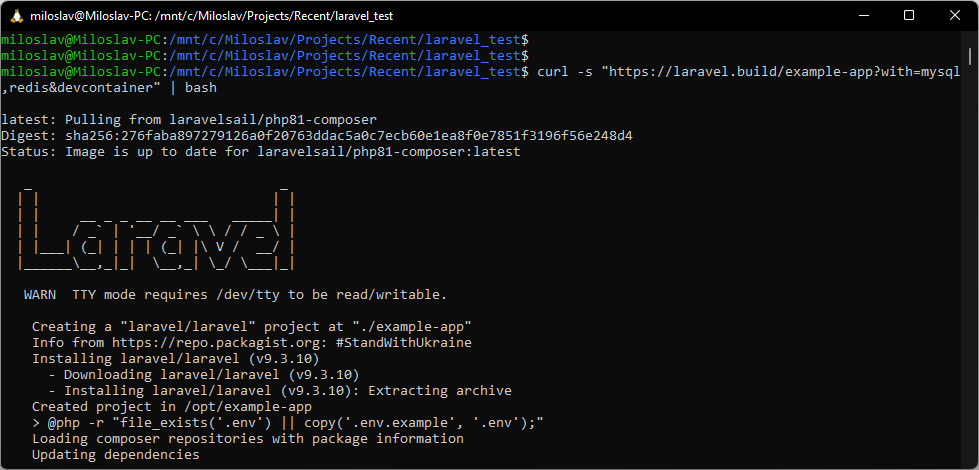The image size is (979, 470).
Task: Click 'Creating a "laravel/laravel" project' line
Action: pos(252,326)
